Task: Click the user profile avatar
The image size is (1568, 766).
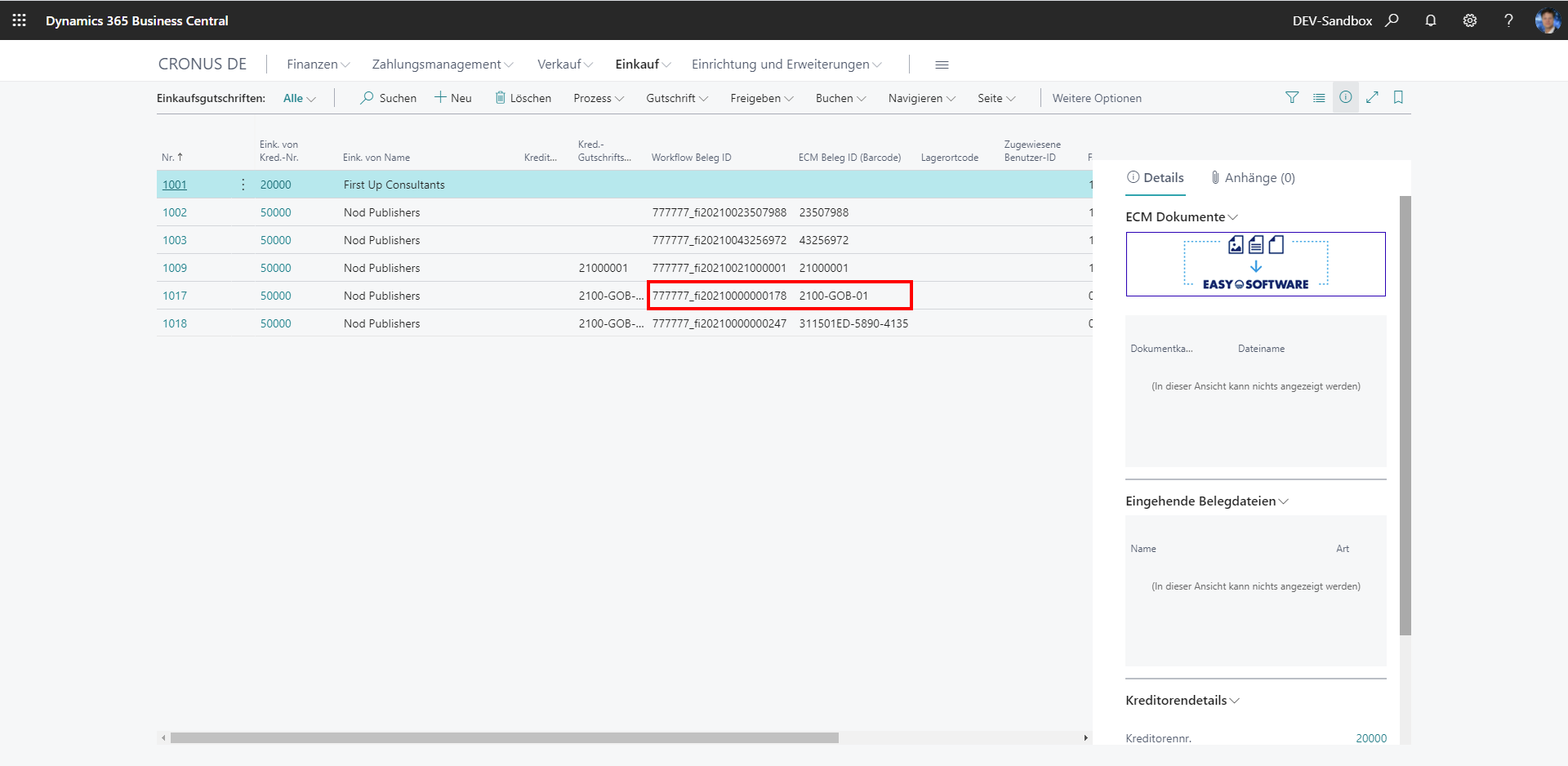Action: coord(1547,20)
